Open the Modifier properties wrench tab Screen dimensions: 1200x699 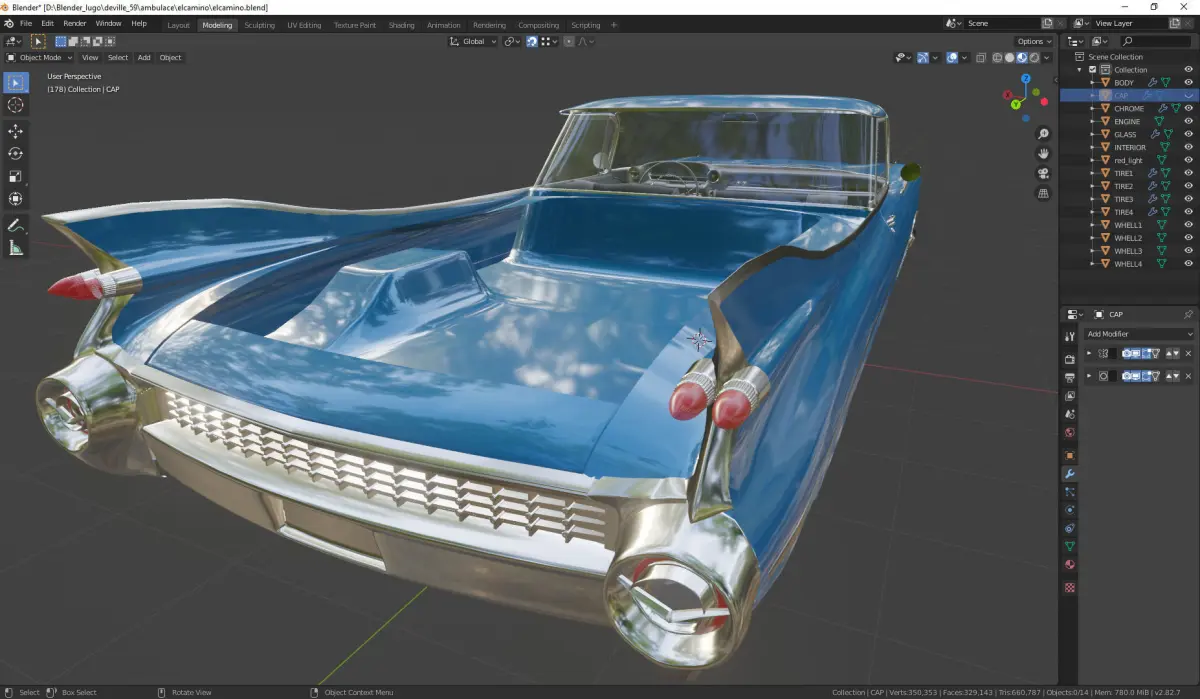(x=1069, y=473)
